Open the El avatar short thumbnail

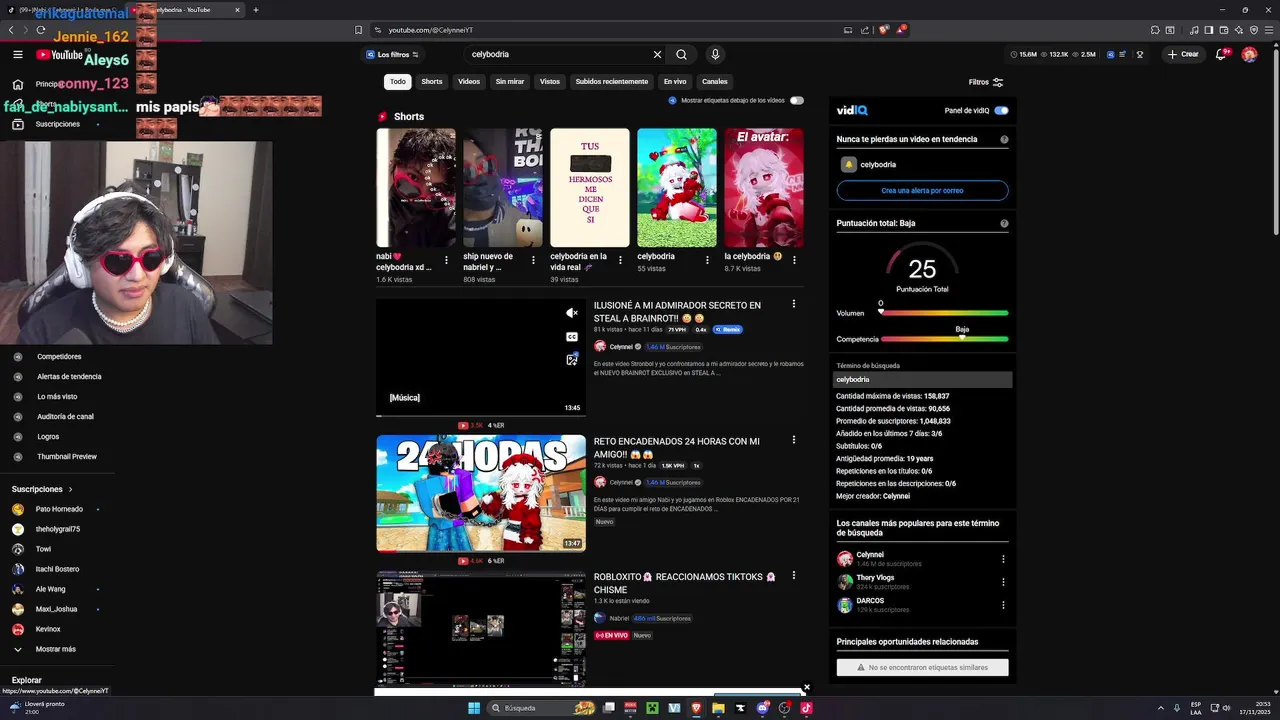tap(764, 188)
